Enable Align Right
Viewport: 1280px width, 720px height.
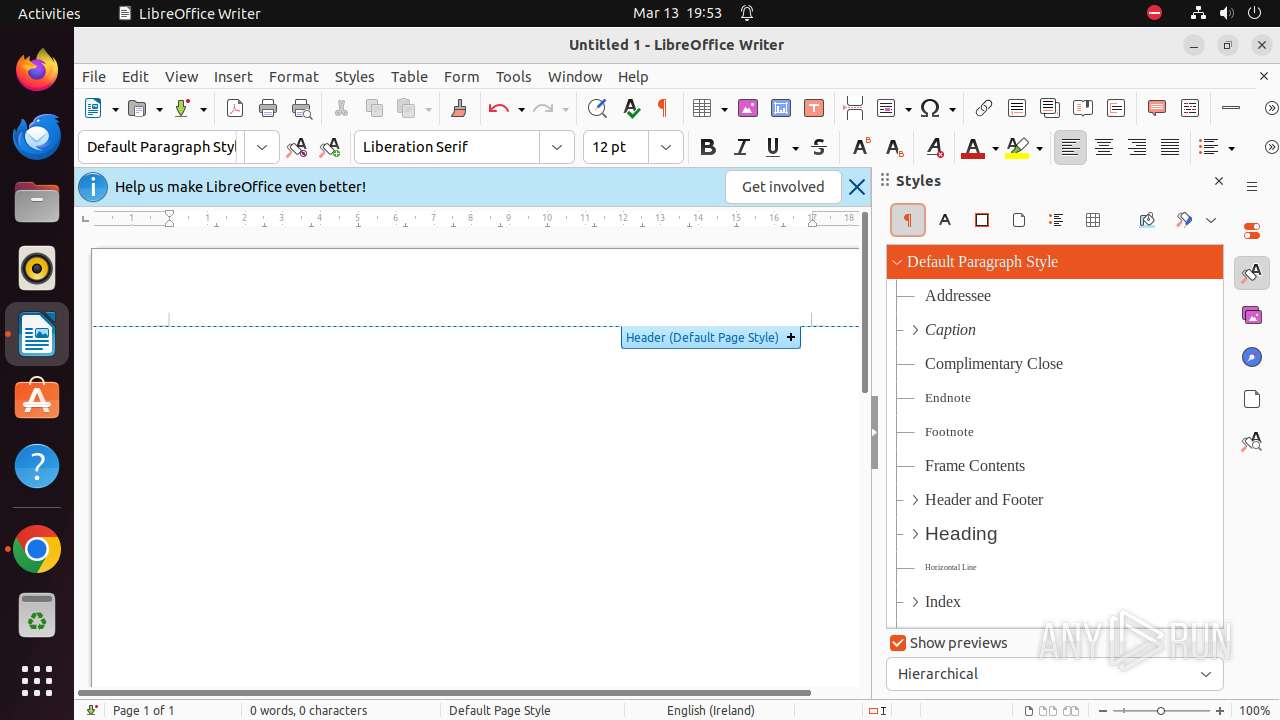[1137, 147]
